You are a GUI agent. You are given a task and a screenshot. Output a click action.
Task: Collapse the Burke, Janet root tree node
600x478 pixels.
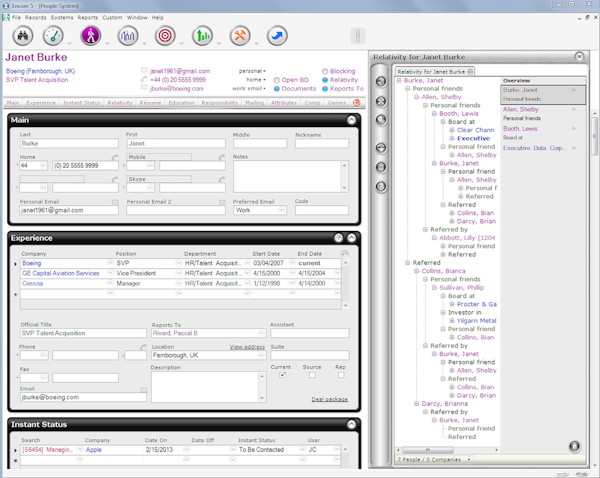tap(400, 80)
